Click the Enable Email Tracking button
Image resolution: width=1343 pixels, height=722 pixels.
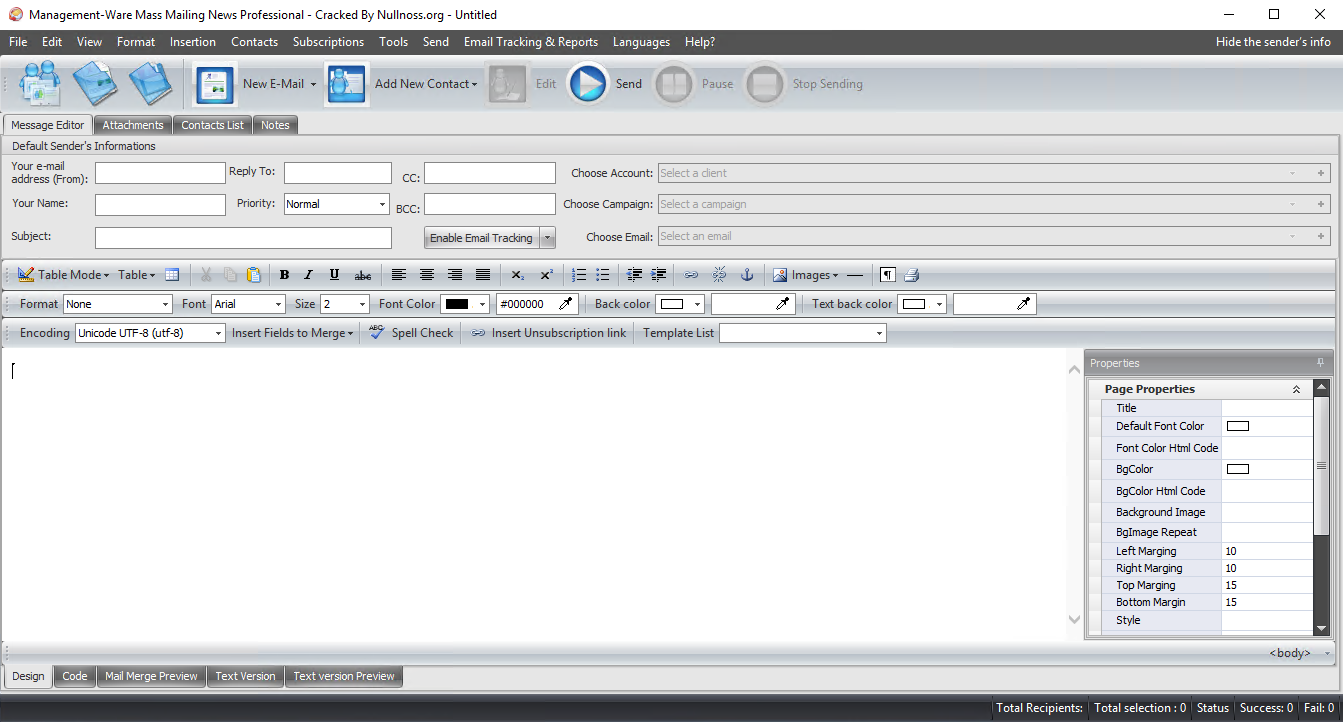(x=481, y=238)
